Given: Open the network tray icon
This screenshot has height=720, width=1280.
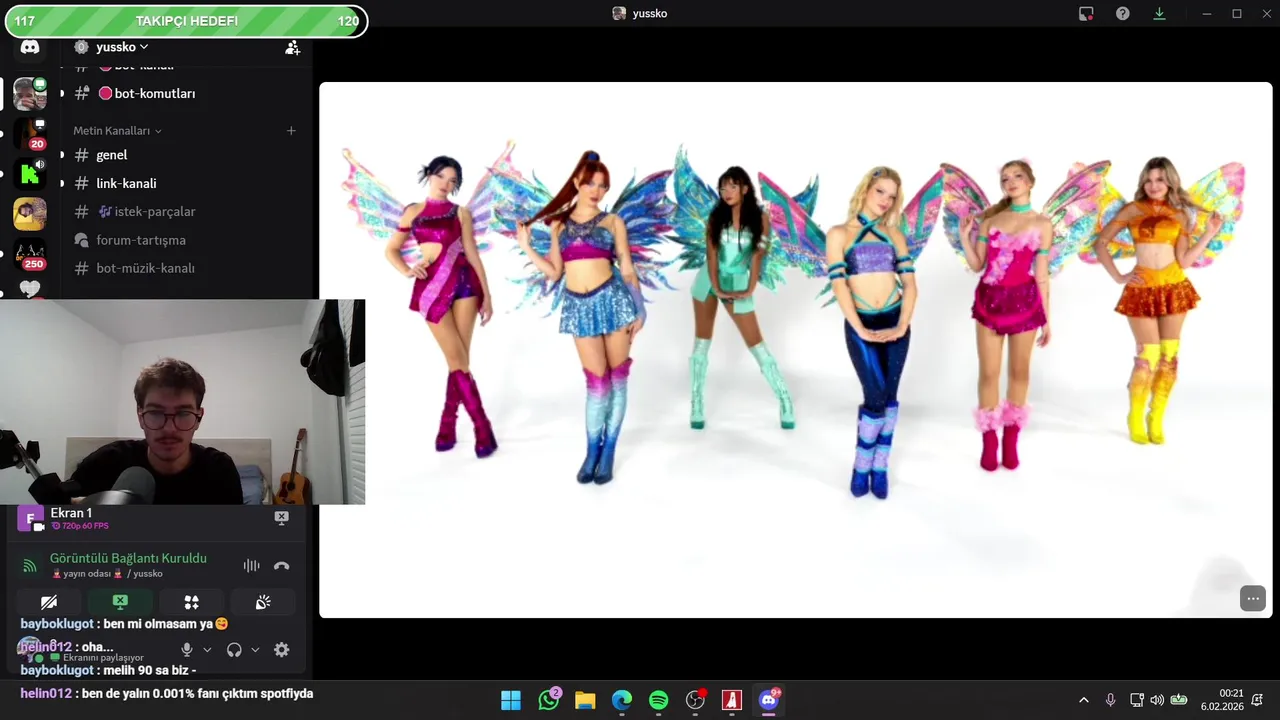Looking at the screenshot, I should point(1136,700).
